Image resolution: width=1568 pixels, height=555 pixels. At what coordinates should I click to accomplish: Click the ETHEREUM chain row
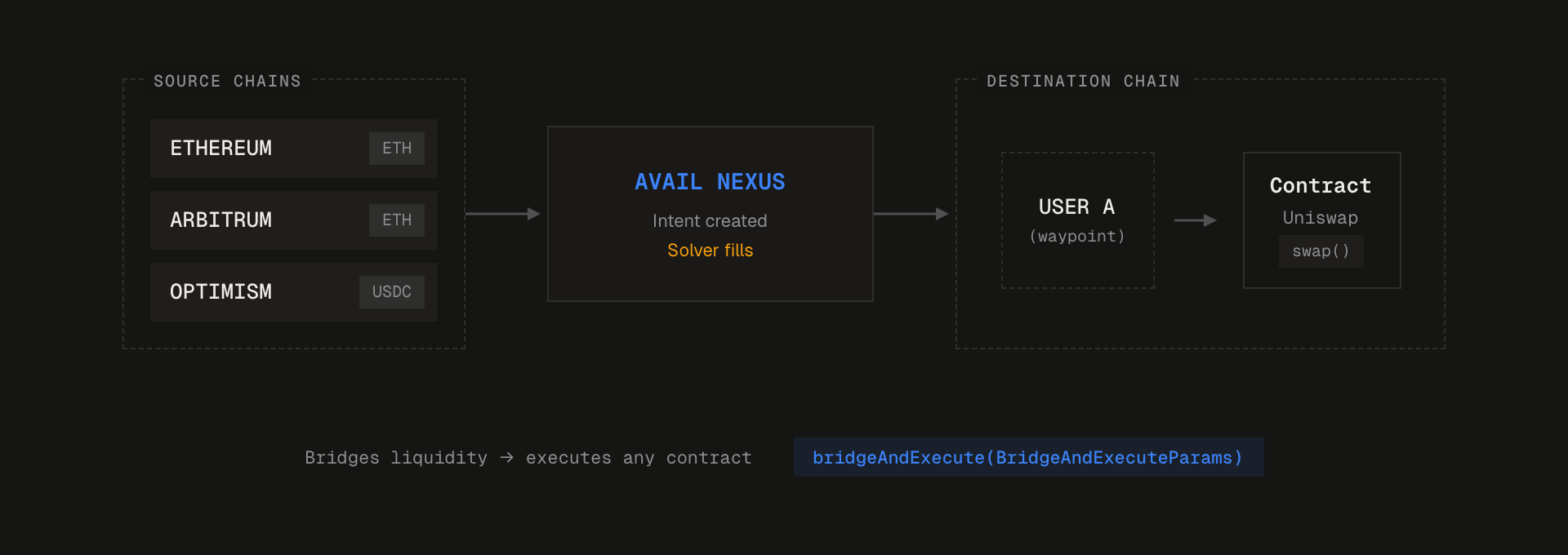point(294,149)
